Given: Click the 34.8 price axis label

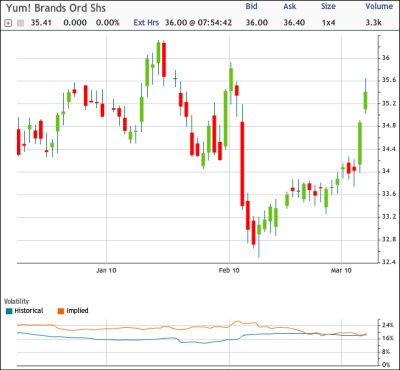Looking at the screenshot, I should 389,126.
